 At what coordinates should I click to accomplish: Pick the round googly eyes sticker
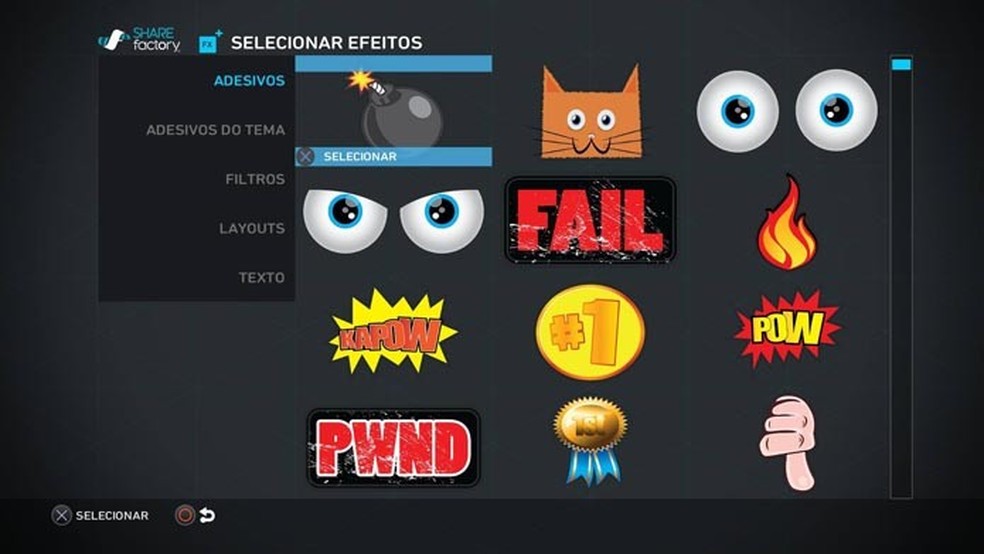coord(787,110)
